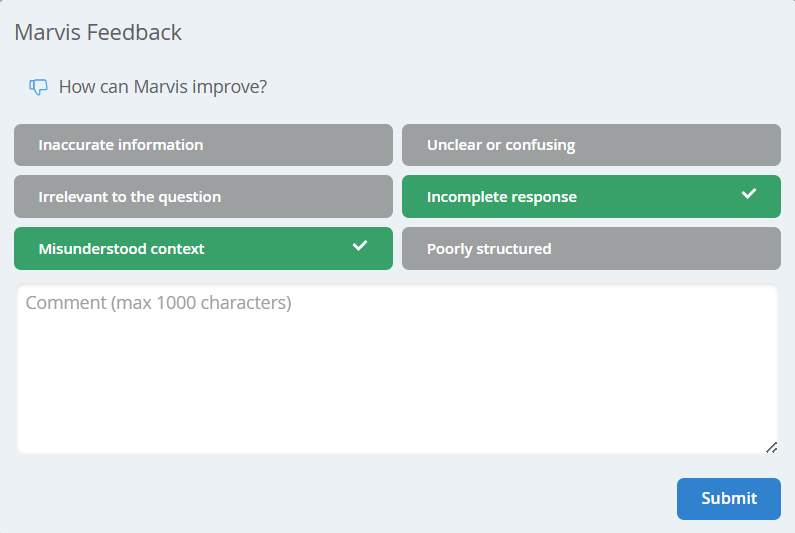Turn off the Misunderstood context option

tap(203, 249)
